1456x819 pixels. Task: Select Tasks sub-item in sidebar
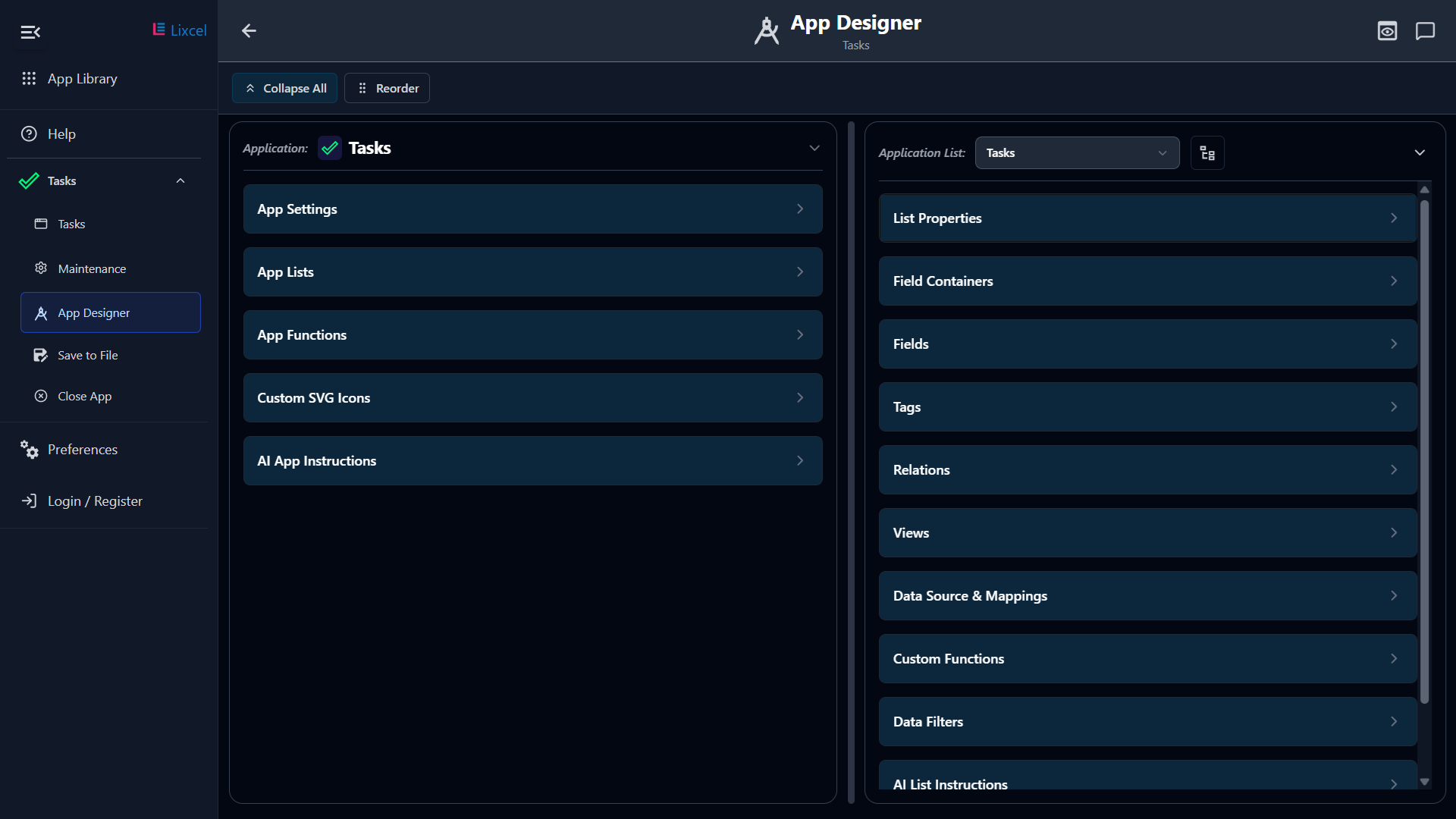tap(111, 224)
